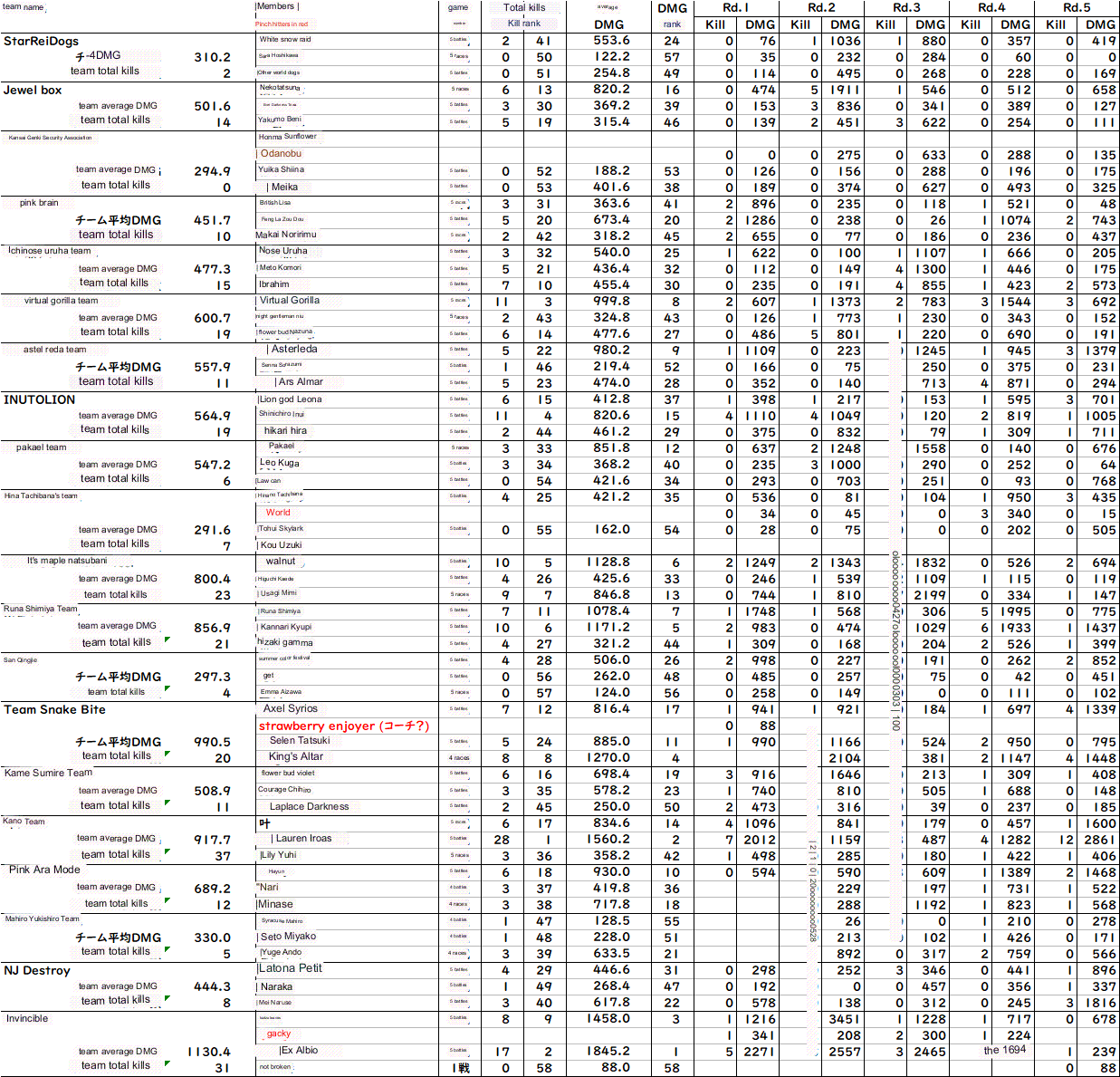Viewport: 1120px width, 1077px height.
Task: Select member cell "Kannari Kyupi"
Action: (285, 627)
